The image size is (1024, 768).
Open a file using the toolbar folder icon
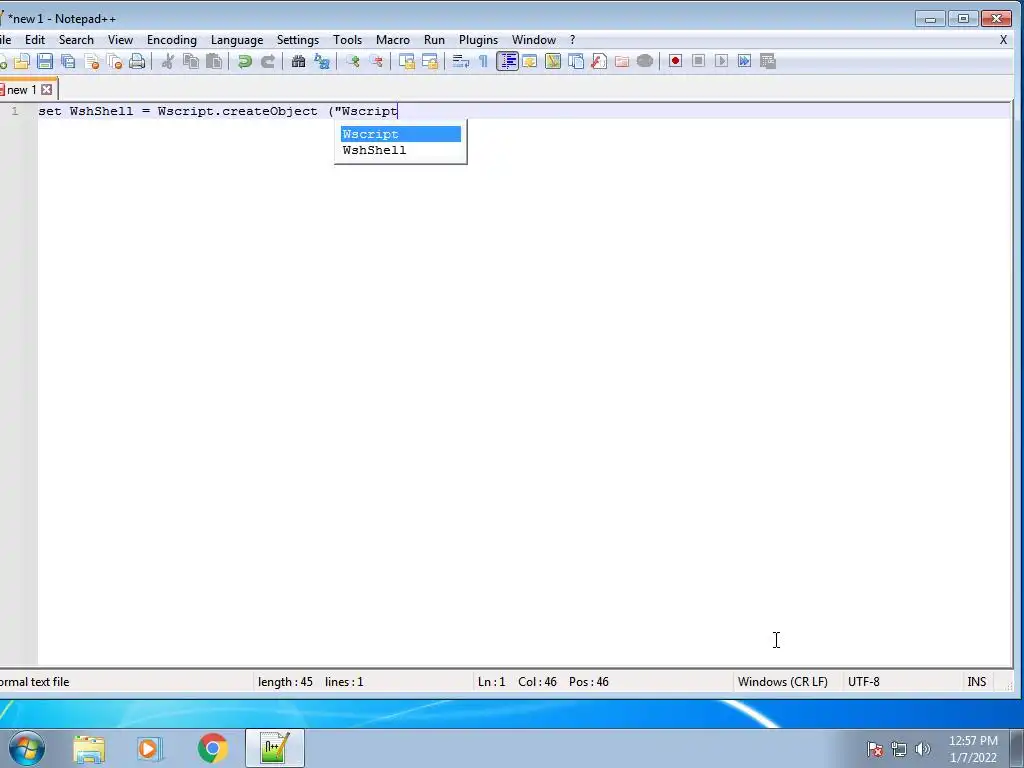(22, 61)
